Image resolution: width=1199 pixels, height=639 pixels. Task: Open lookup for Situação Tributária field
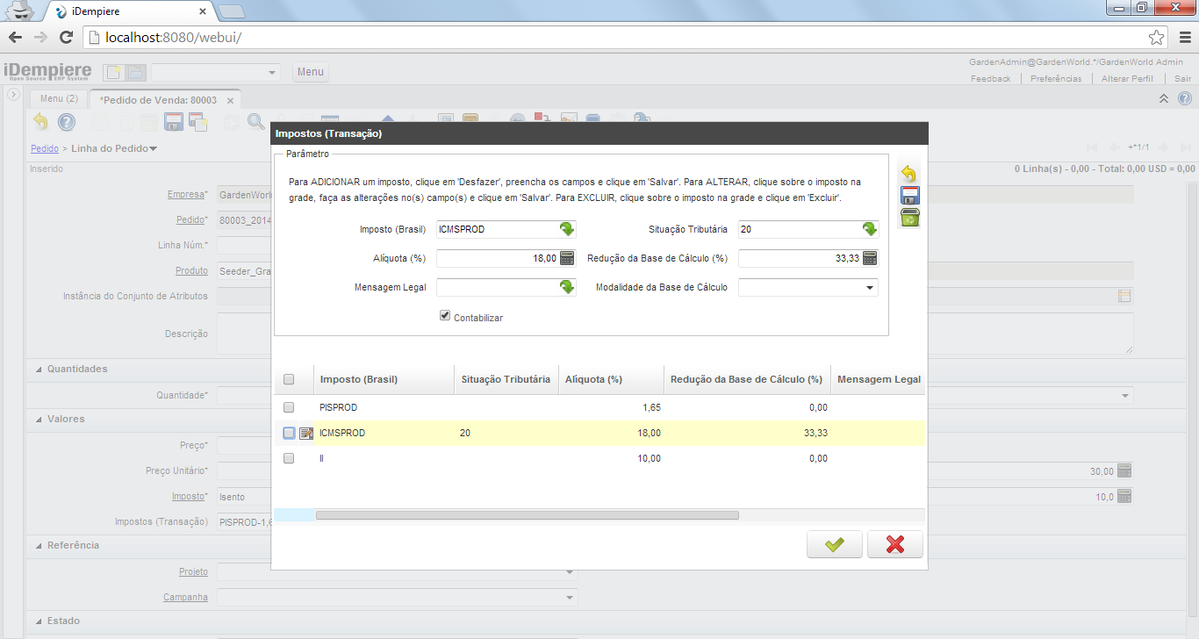pyautogui.click(x=869, y=229)
